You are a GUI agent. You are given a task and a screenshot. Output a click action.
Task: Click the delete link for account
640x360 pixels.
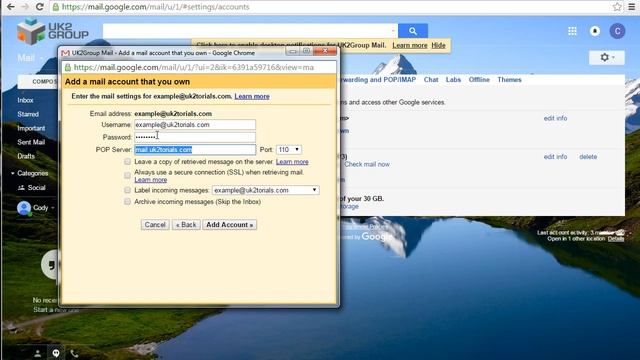coord(588,156)
